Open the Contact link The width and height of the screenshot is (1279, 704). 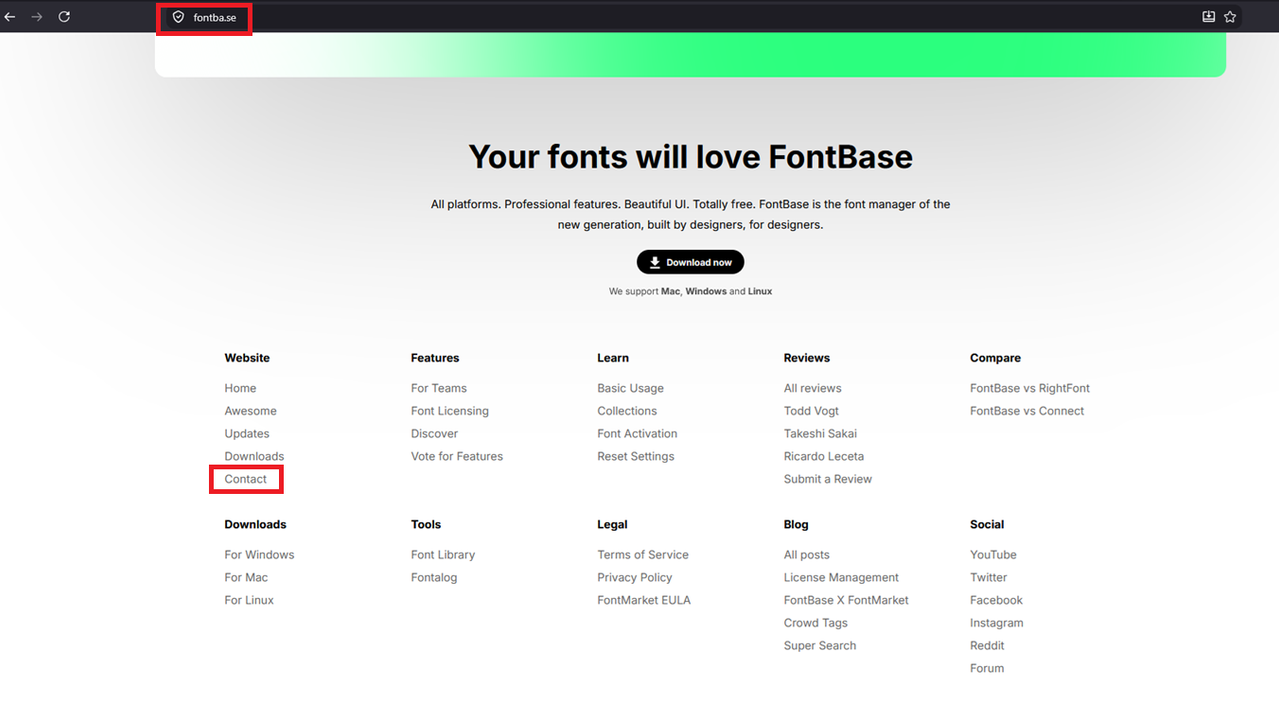245,479
